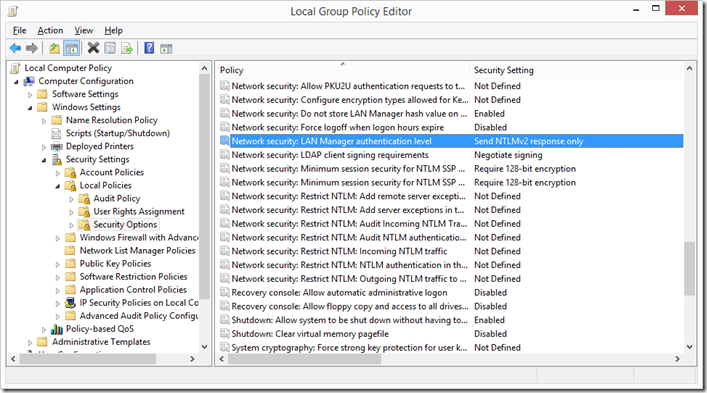707x393 pixels.
Task: Open the Help question-mark toolbar icon
Action: 149,48
